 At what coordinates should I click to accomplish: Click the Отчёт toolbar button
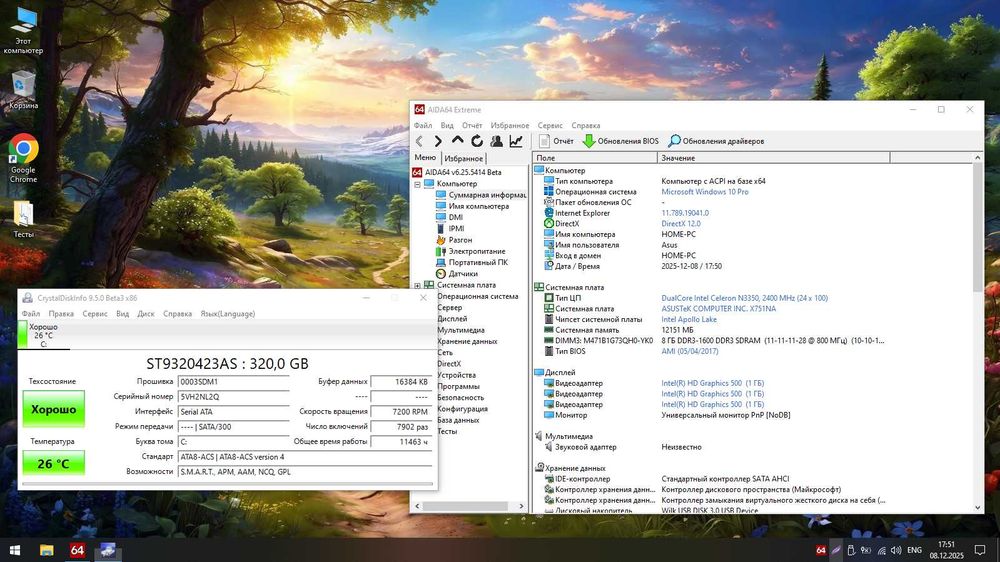coord(556,141)
